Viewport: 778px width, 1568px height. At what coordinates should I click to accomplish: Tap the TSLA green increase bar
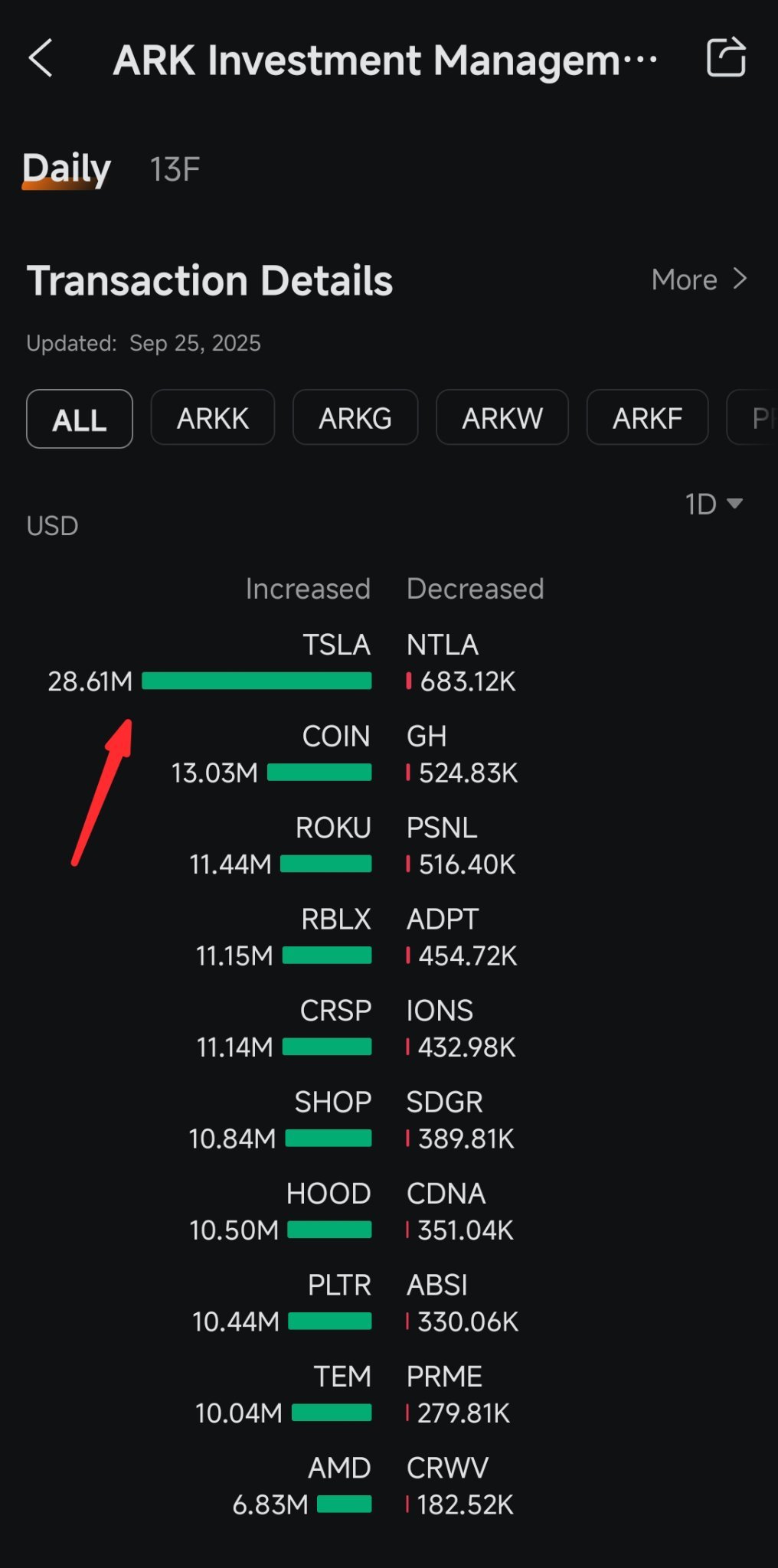tap(257, 681)
